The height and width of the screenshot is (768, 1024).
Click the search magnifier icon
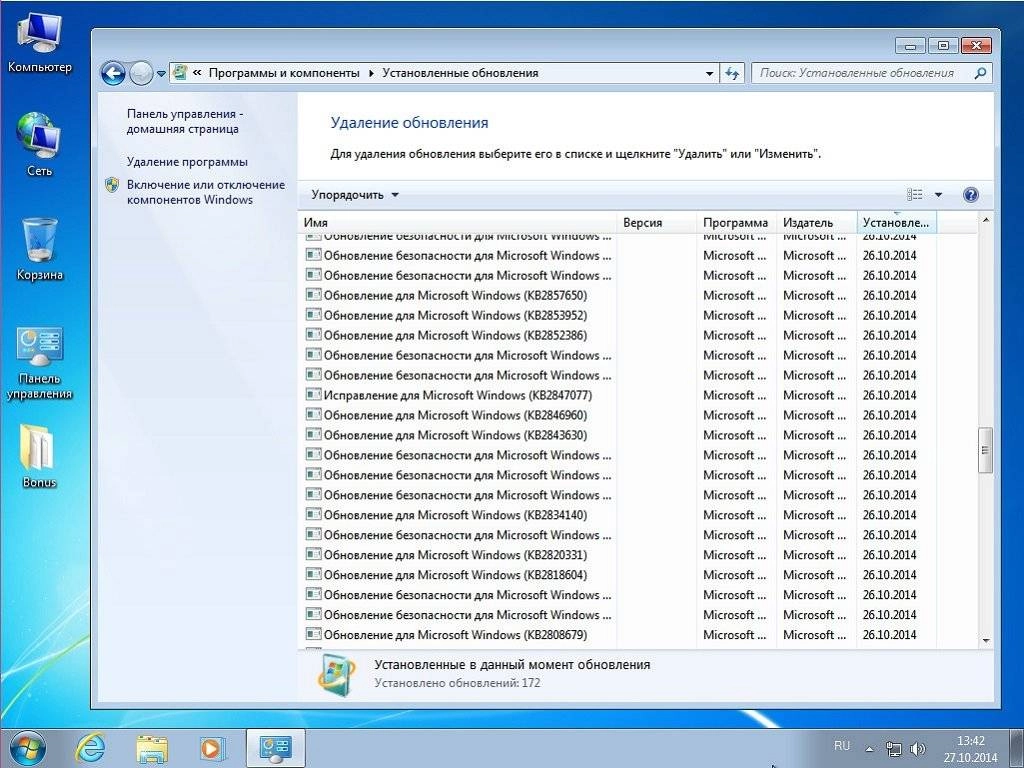(x=980, y=73)
